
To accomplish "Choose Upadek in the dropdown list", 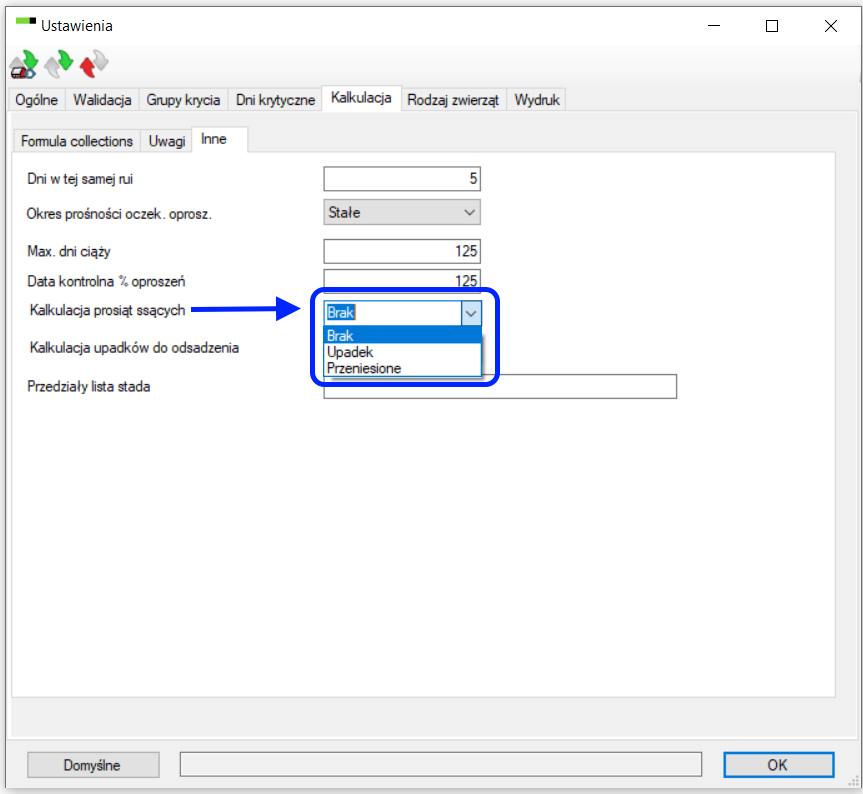I will click(402, 352).
